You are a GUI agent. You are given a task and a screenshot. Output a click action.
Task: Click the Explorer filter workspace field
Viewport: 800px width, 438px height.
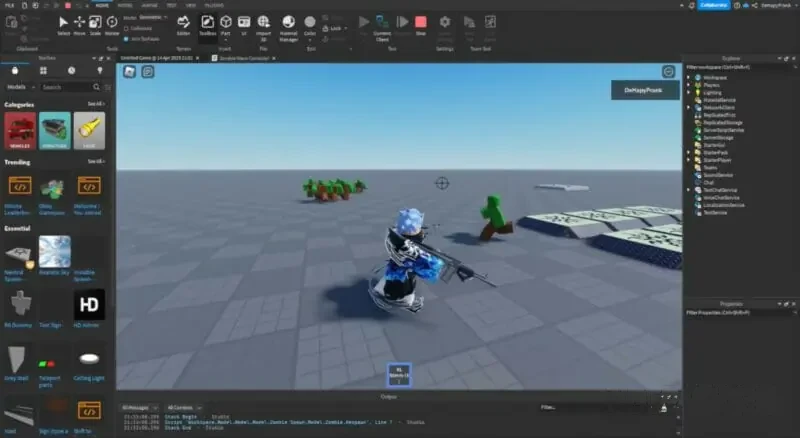tap(739, 67)
